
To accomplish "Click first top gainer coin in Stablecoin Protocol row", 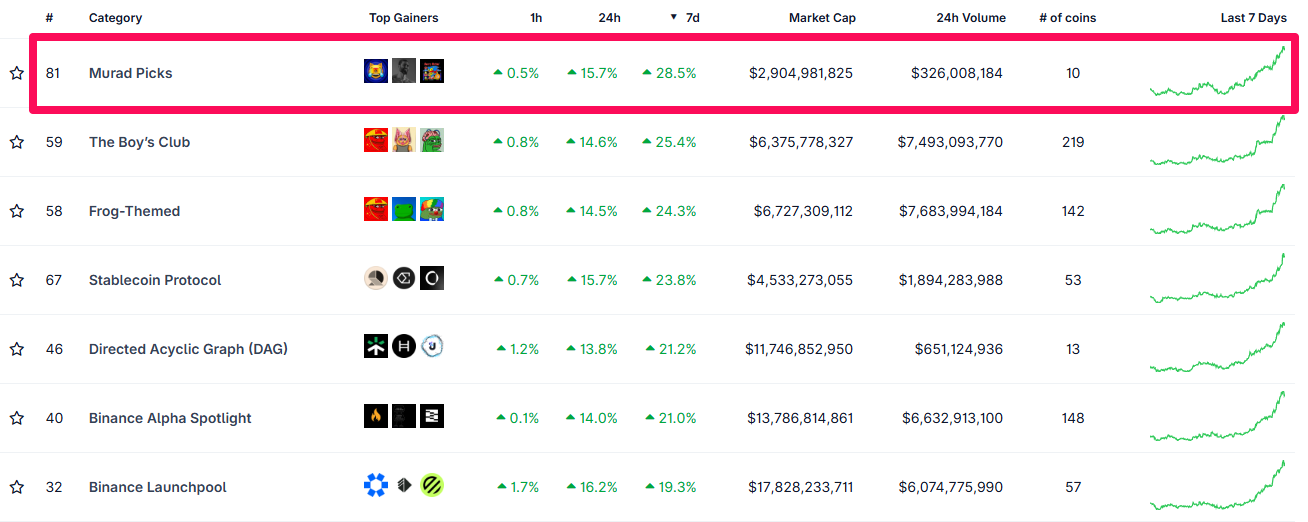I will (375, 279).
